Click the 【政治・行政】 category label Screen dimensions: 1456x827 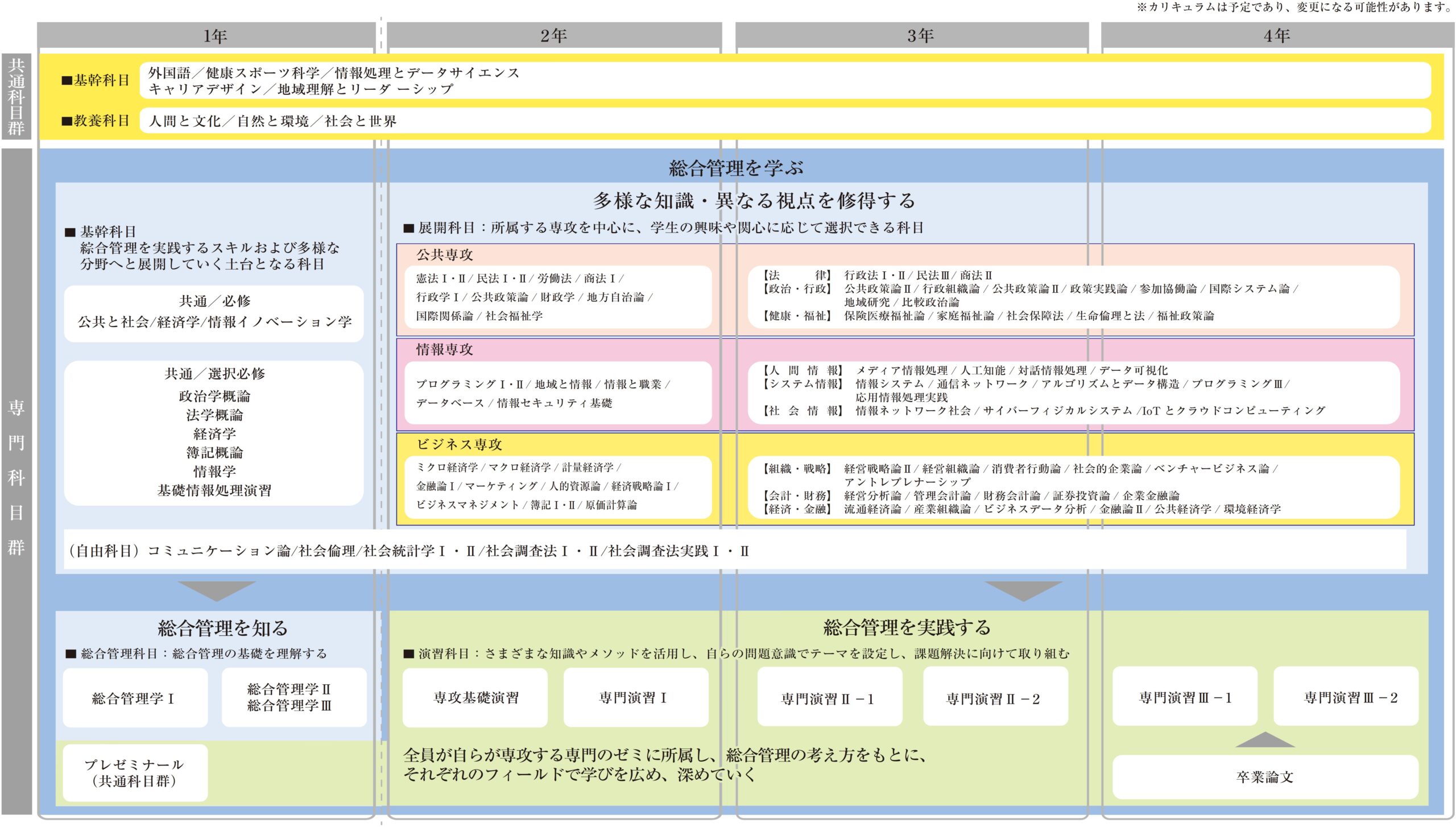pyautogui.click(x=796, y=289)
